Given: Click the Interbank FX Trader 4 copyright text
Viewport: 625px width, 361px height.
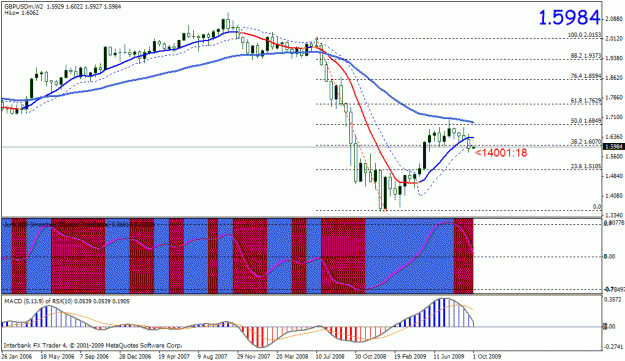Looking at the screenshot, I should (x=92, y=345).
